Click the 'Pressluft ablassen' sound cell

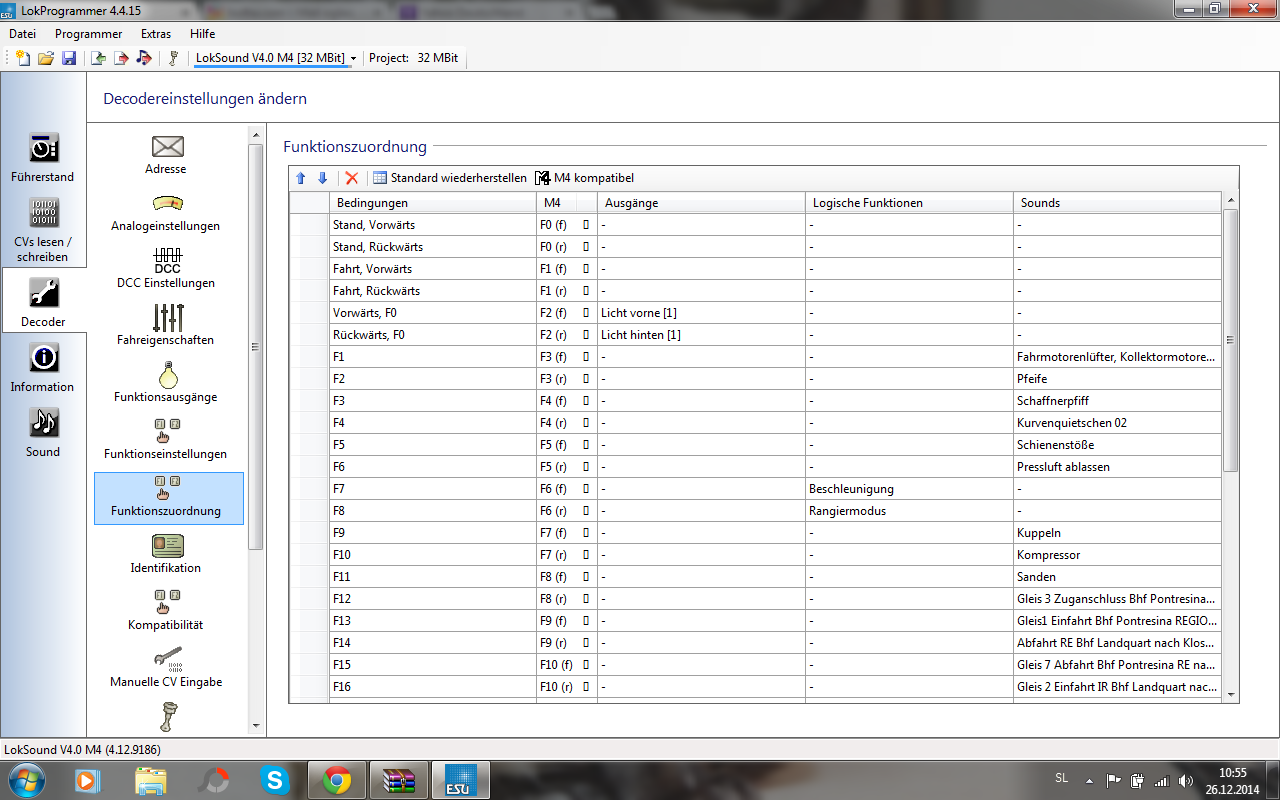pyautogui.click(x=1117, y=467)
